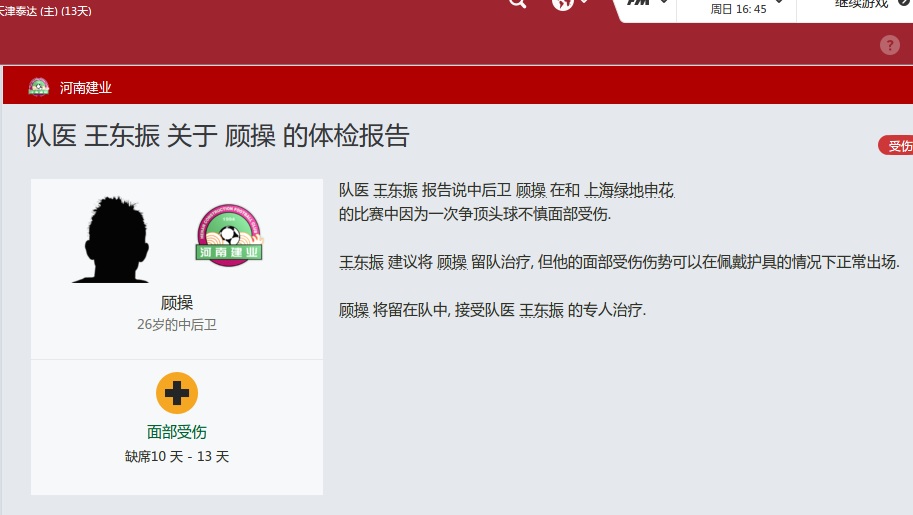Open the search magnifier icon

[517, 3]
